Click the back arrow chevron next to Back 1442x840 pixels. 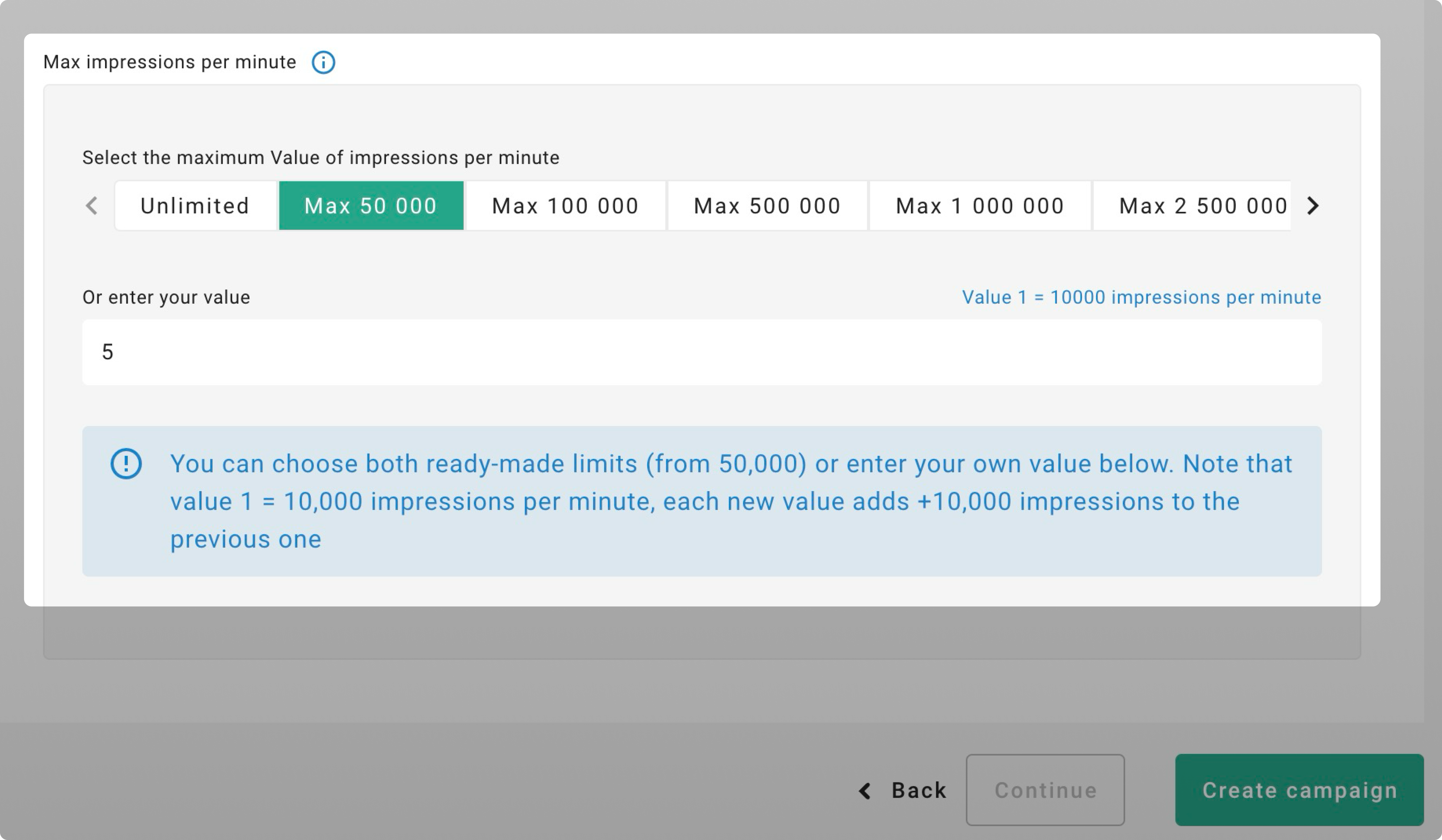pos(865,791)
